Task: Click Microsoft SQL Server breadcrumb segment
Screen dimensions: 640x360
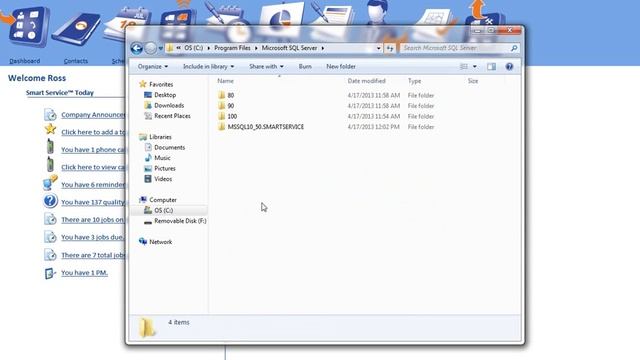Action: 289,48
